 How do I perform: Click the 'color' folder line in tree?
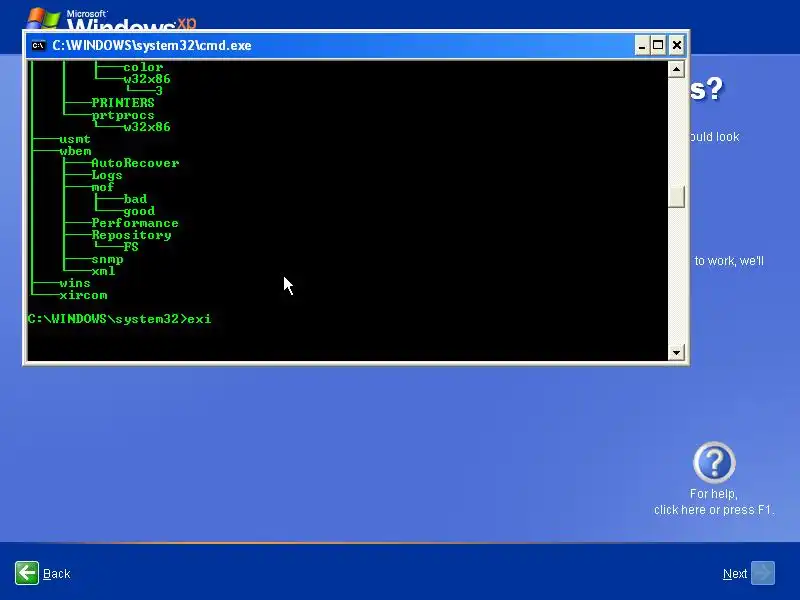(143, 67)
